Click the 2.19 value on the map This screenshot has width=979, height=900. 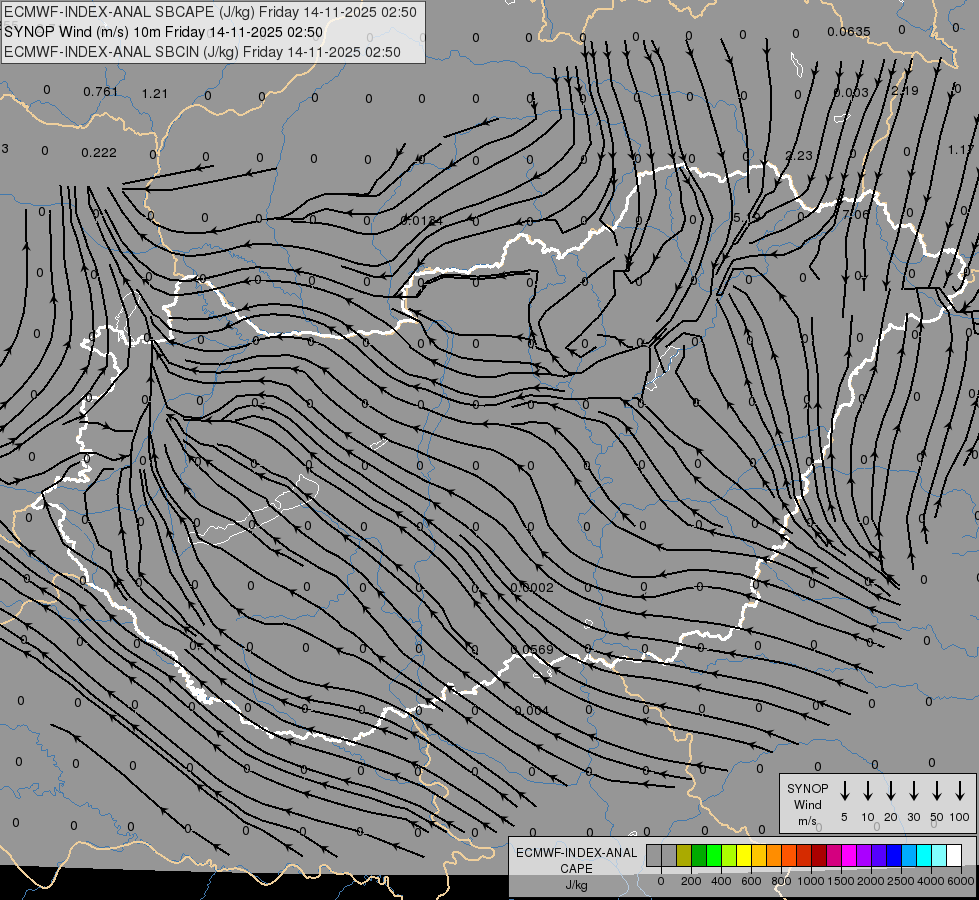coord(905,91)
